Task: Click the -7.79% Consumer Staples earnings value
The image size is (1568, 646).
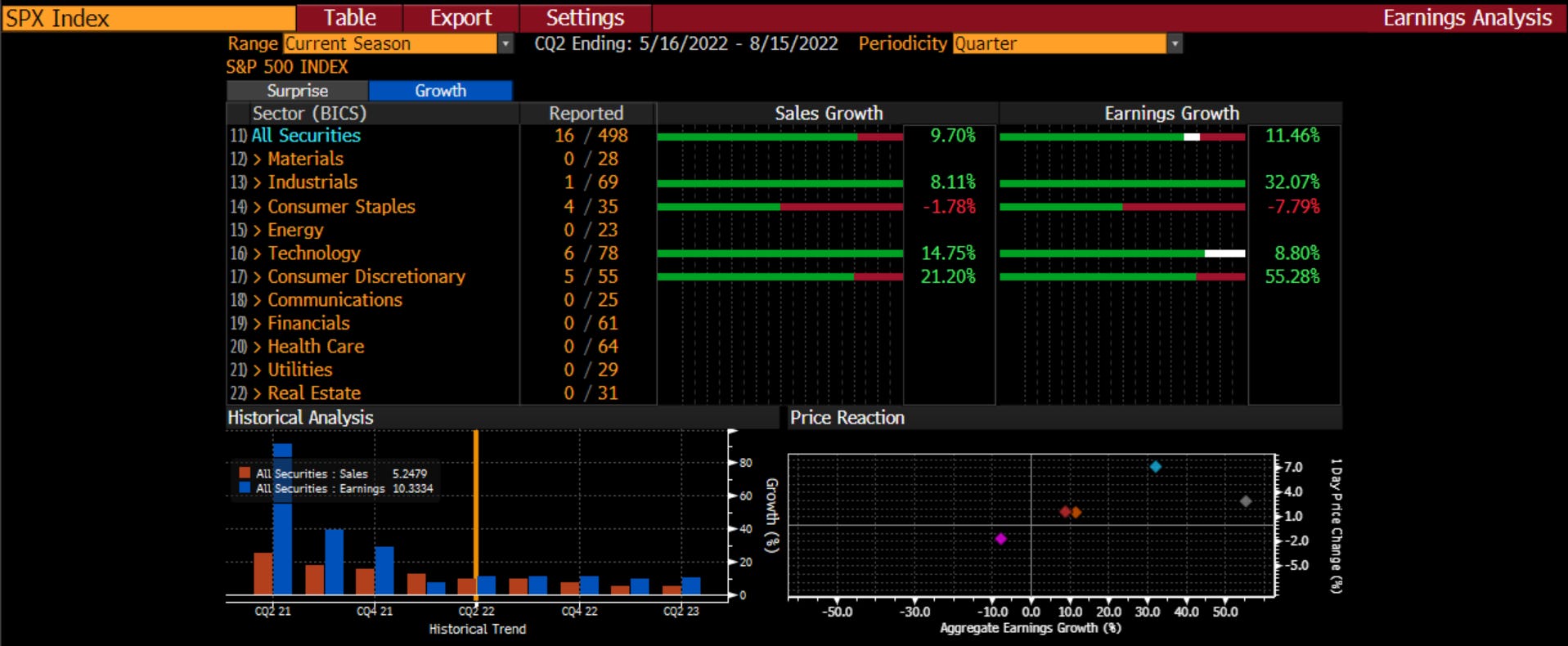Action: [1293, 207]
